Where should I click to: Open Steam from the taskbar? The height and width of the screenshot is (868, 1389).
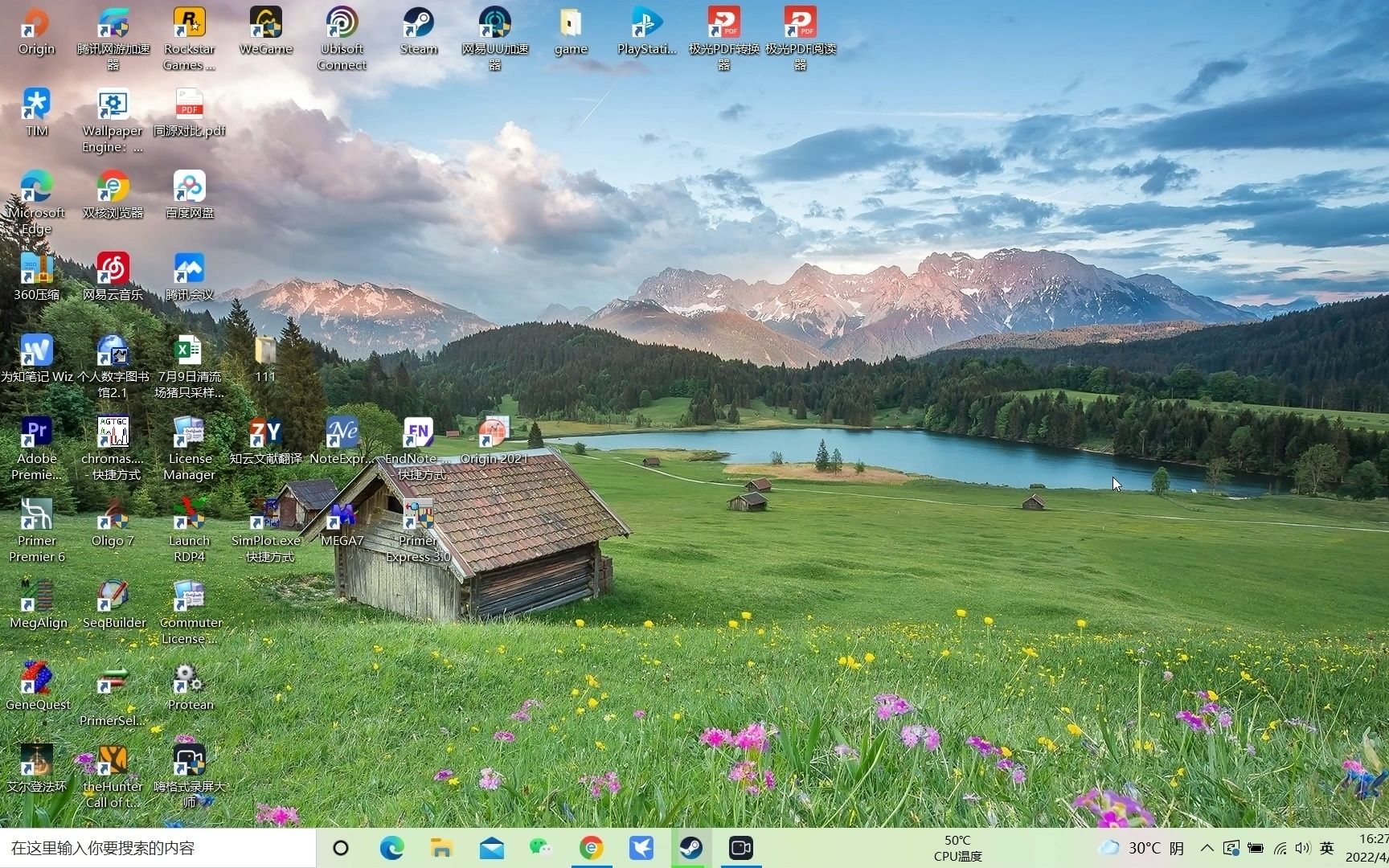[691, 848]
